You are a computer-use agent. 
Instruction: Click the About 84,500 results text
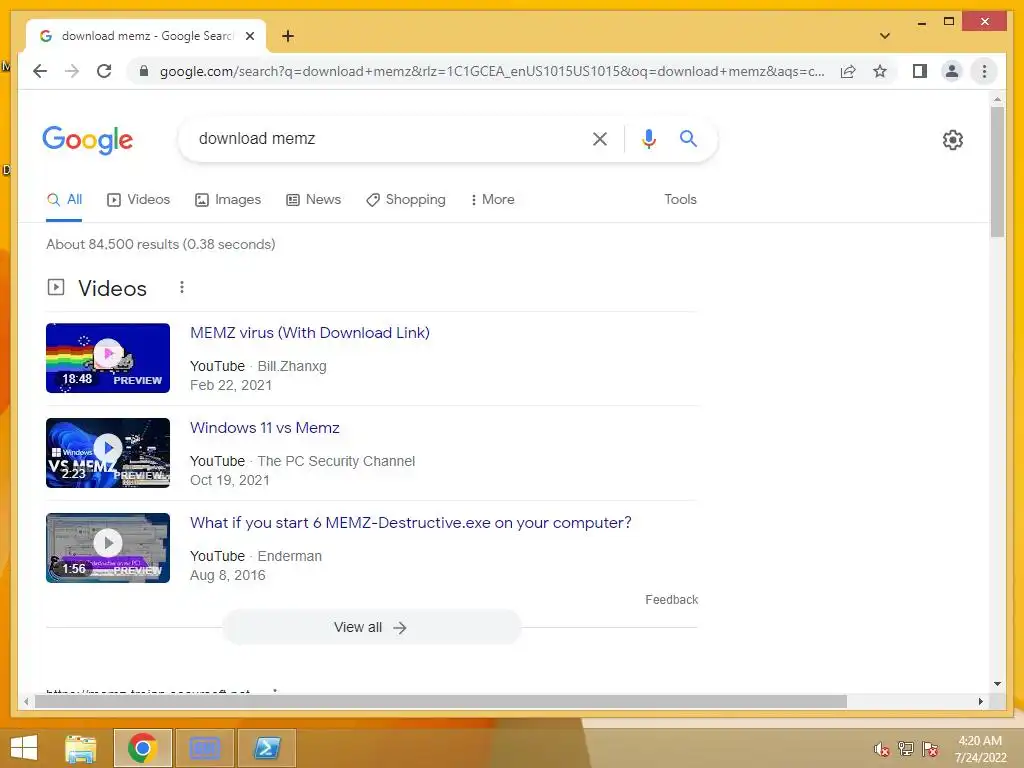tap(161, 244)
